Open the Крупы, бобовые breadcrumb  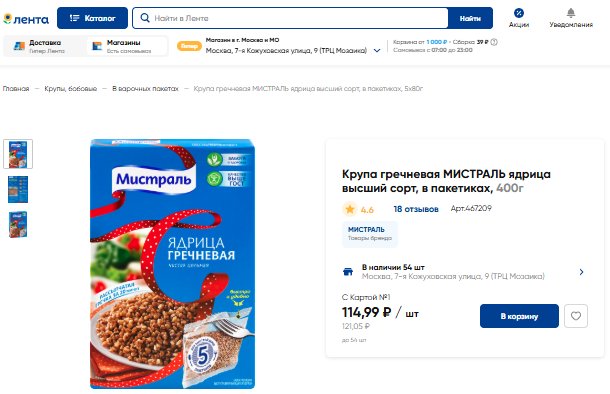pyautogui.click(x=70, y=89)
